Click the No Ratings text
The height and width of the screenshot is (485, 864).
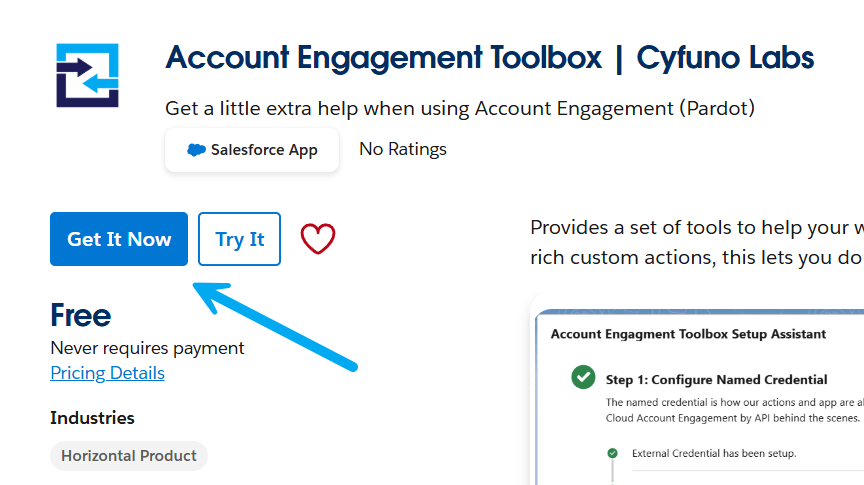[403, 149]
